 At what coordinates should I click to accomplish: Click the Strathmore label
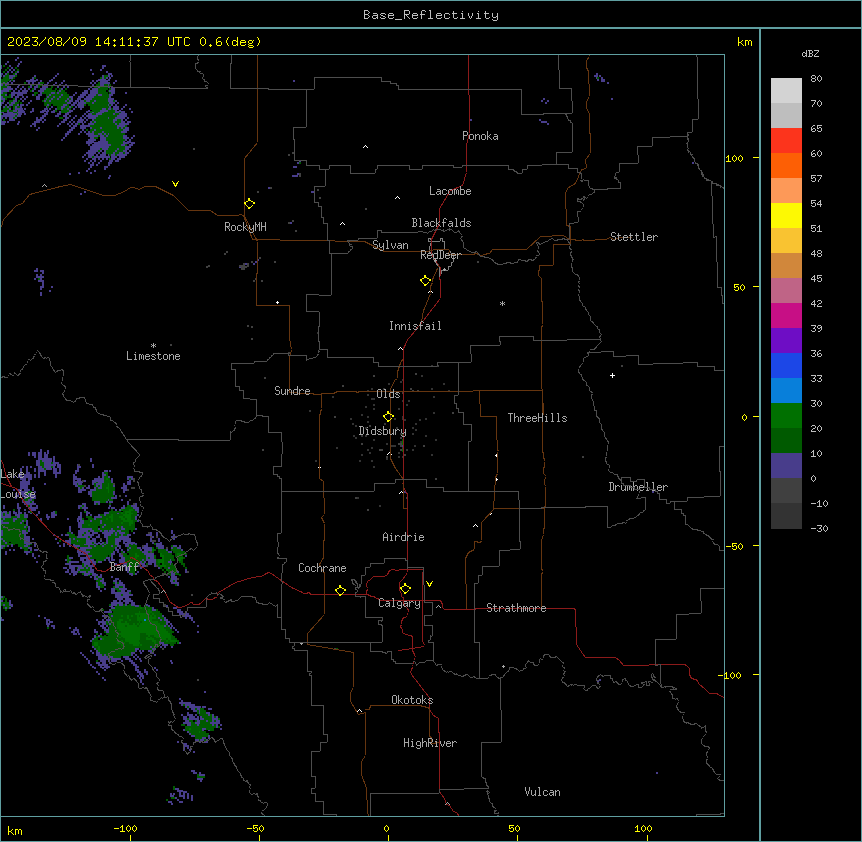(x=516, y=608)
